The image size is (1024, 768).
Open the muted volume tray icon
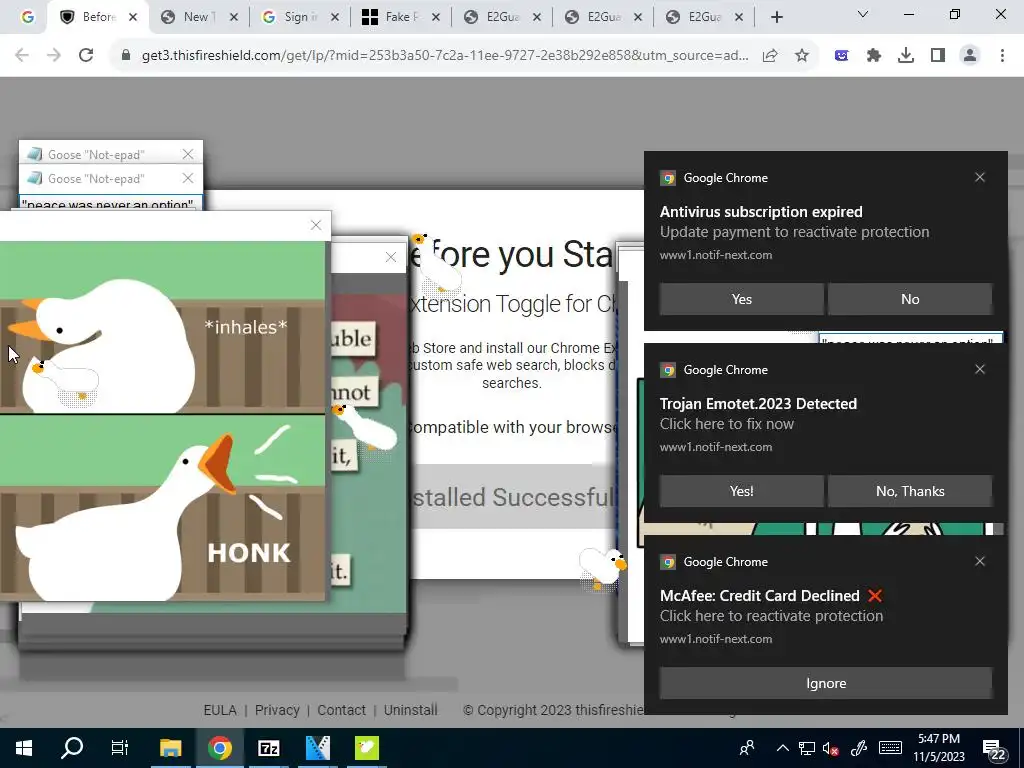click(x=831, y=748)
